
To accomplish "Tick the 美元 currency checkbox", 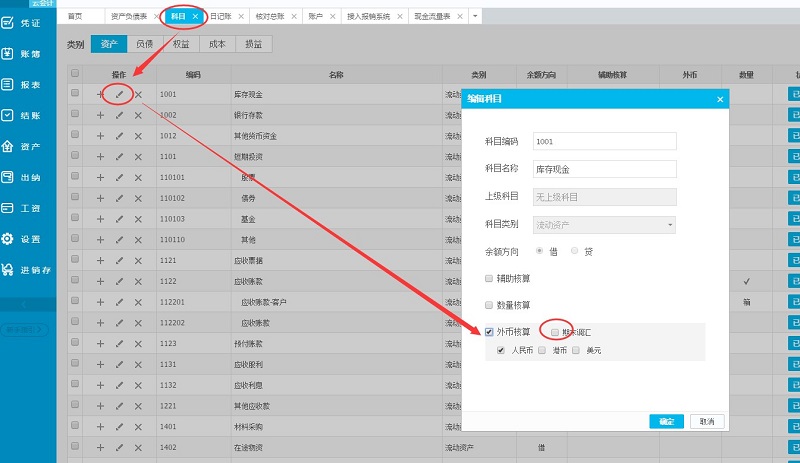I will tap(576, 351).
